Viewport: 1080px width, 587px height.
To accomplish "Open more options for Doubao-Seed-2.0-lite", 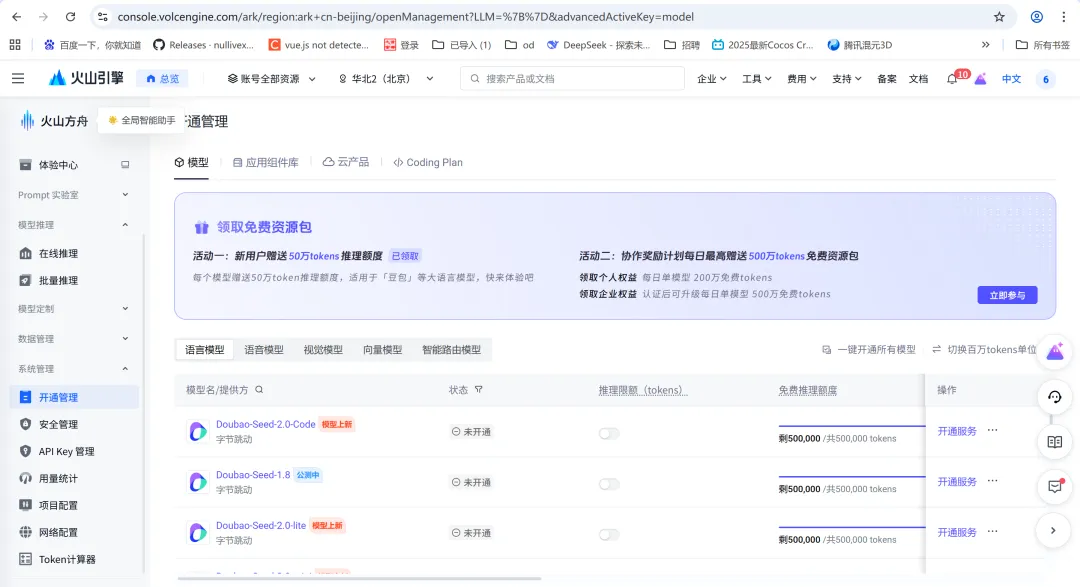I will click(993, 531).
